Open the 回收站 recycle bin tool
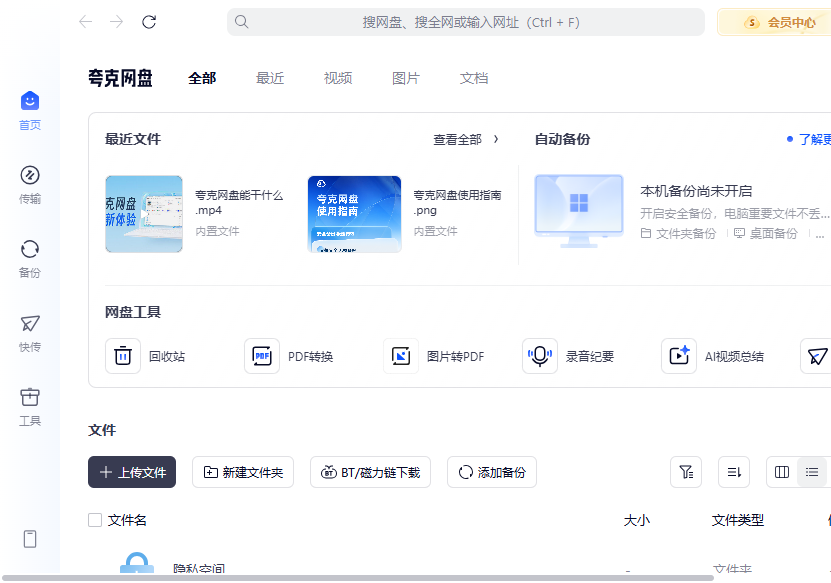831x583 pixels. click(x=123, y=356)
